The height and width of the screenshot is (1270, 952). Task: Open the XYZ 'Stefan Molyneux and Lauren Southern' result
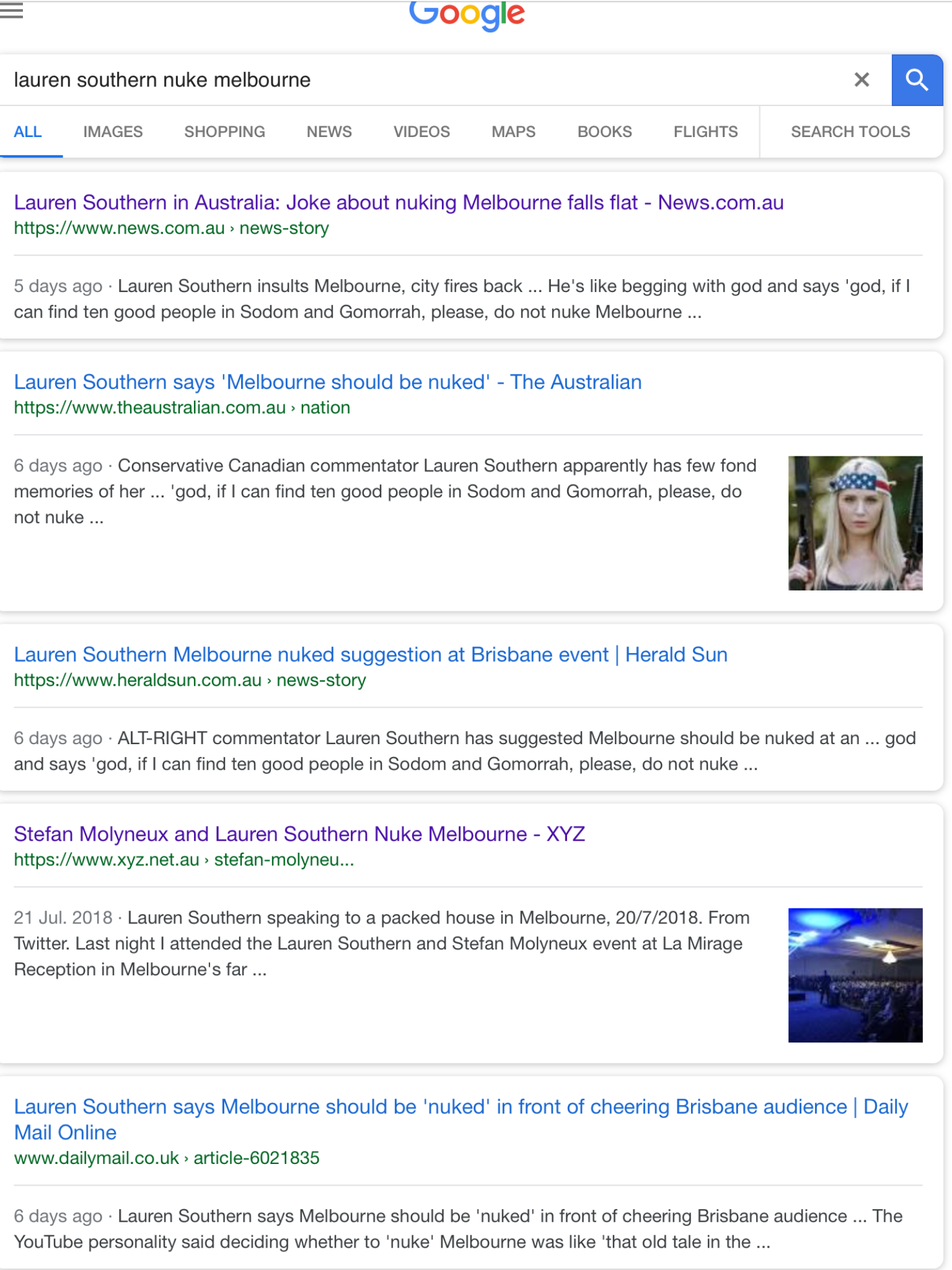point(299,834)
